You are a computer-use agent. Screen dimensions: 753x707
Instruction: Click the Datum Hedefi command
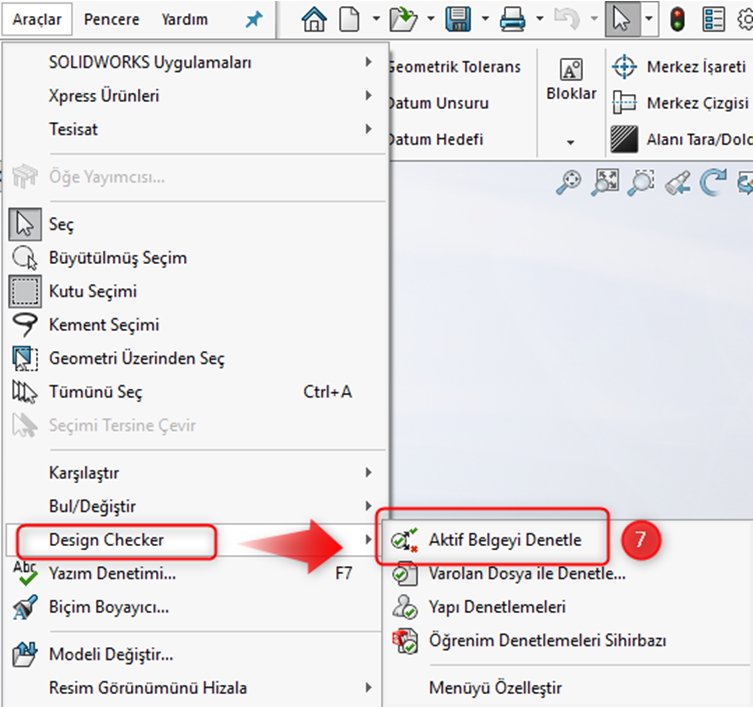(436, 139)
